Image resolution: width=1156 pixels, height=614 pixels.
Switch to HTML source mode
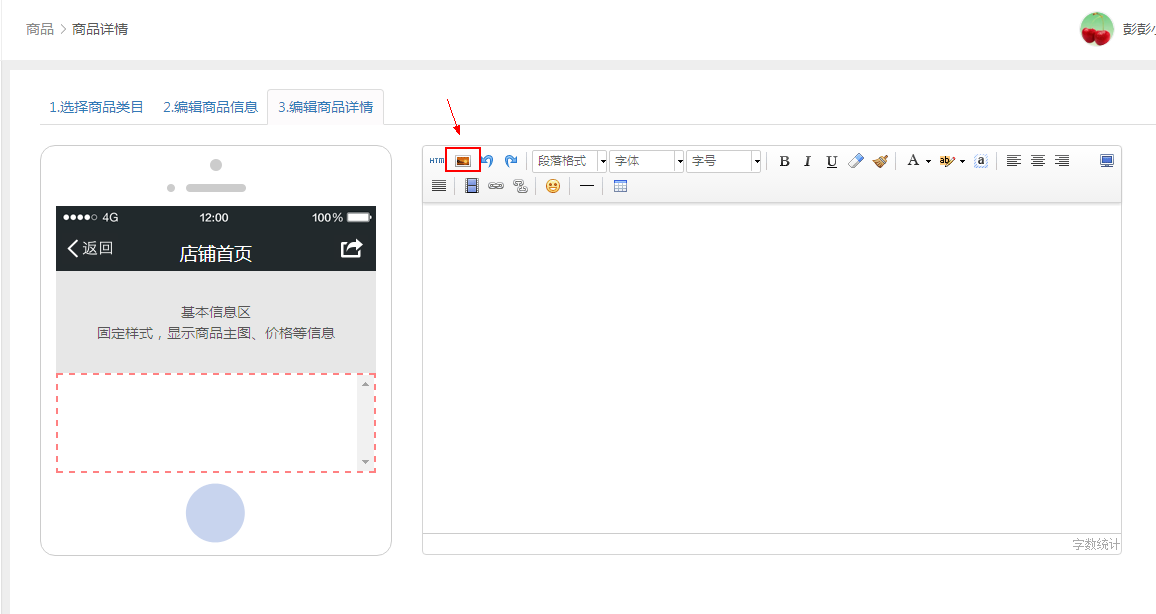(x=437, y=161)
